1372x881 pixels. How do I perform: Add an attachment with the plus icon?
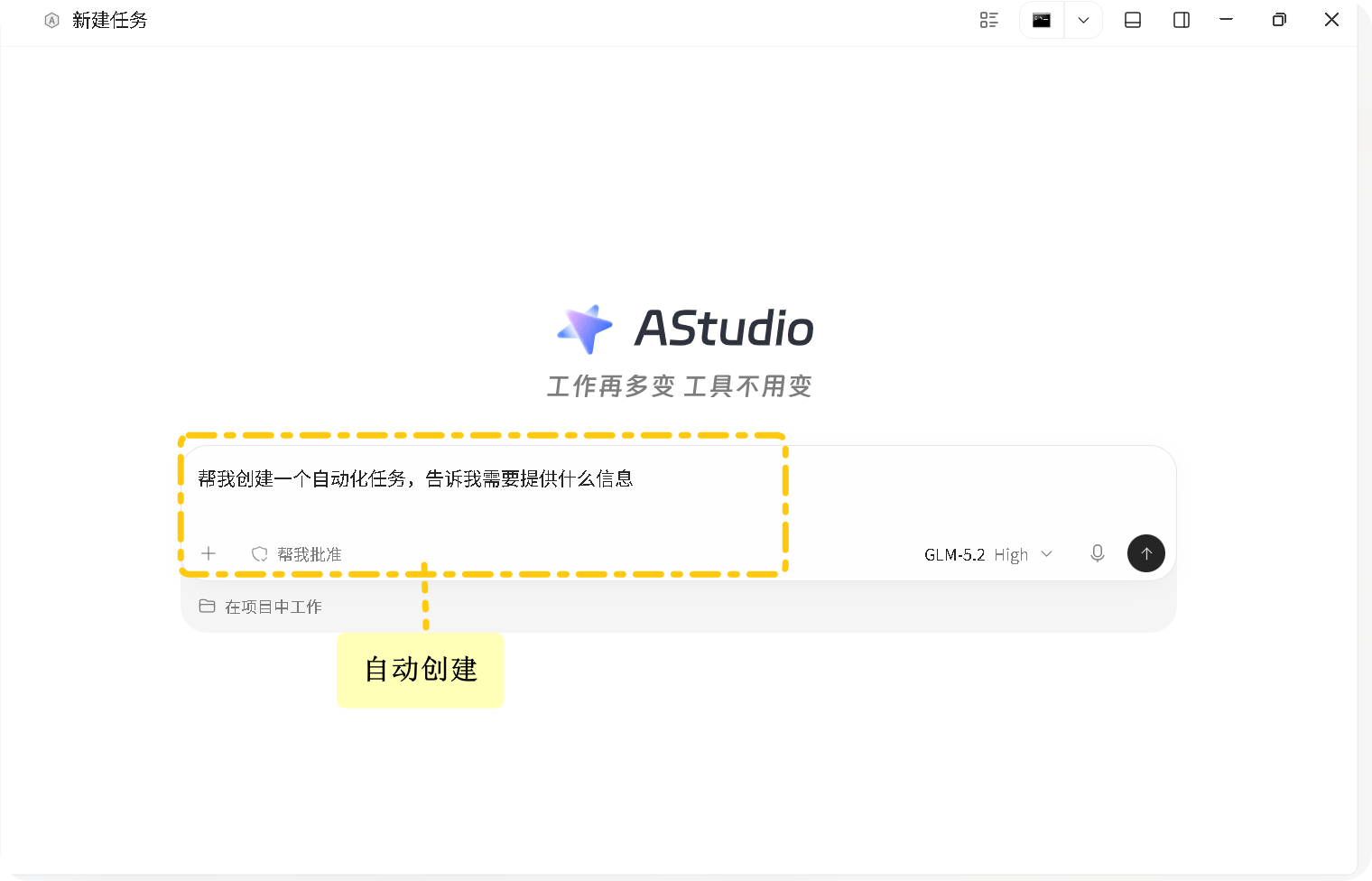(209, 553)
